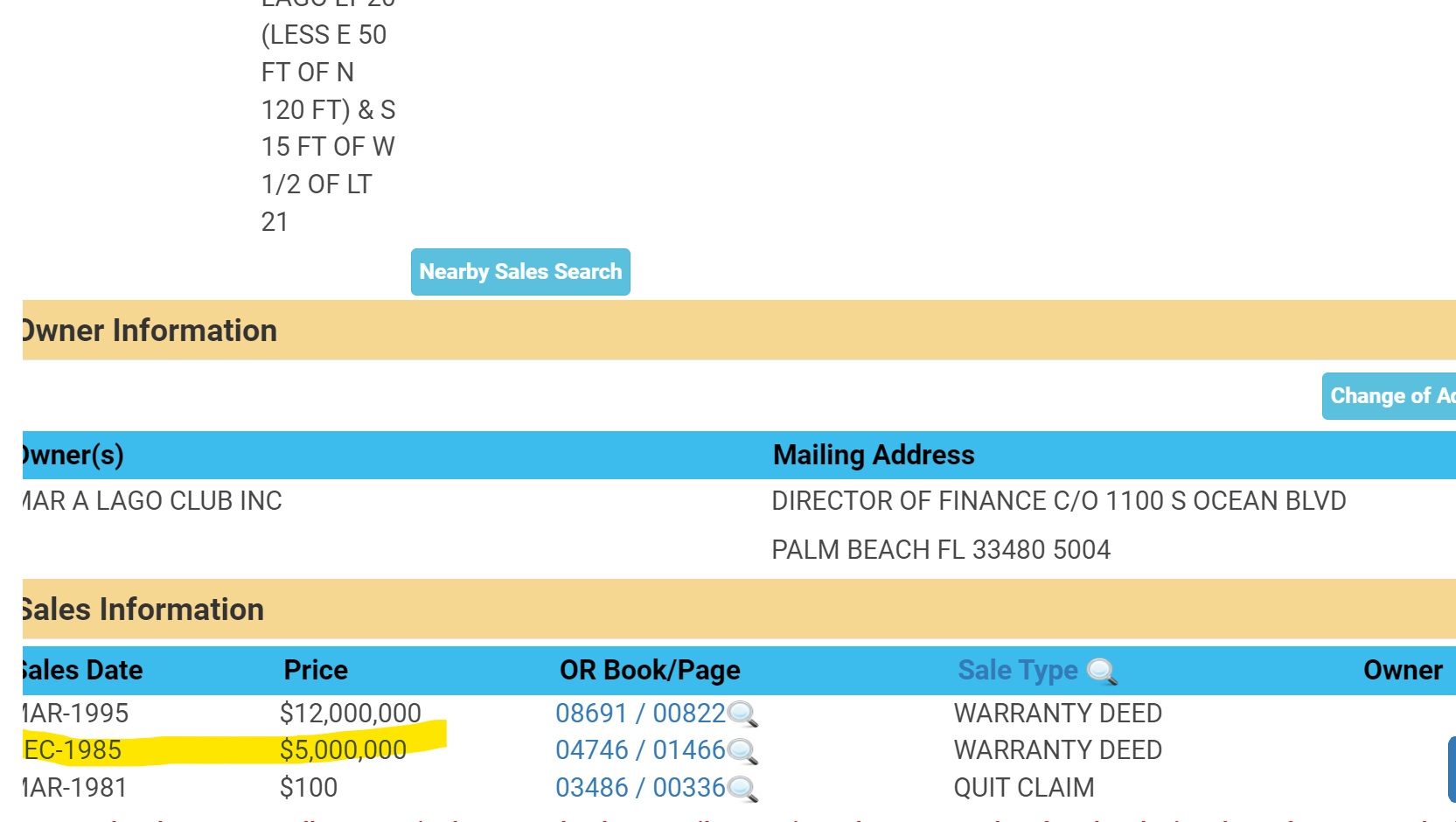Click the Owner column header in sales table
The image size is (1456, 822).
point(1403,671)
